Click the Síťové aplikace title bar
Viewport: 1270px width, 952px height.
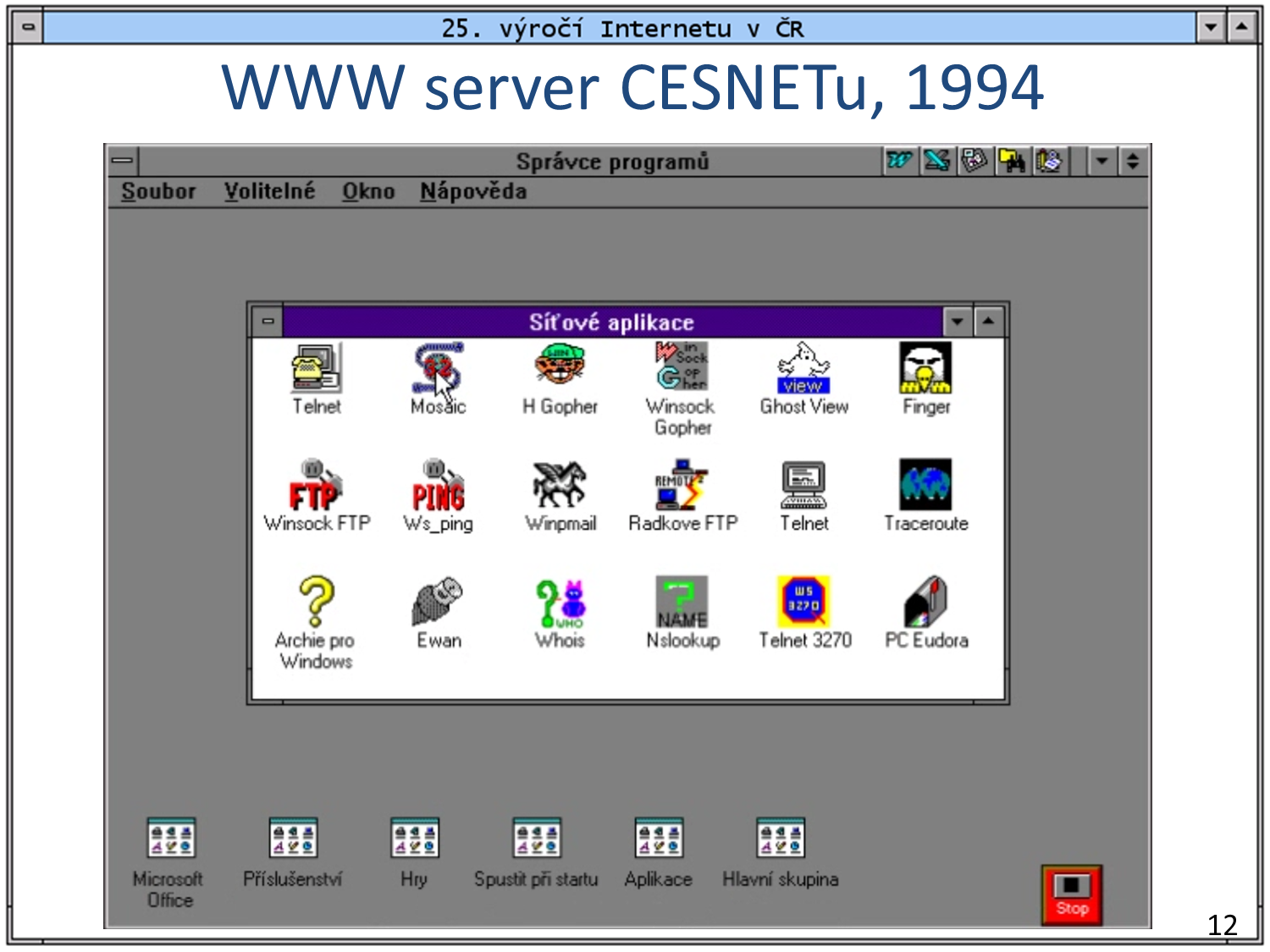click(x=612, y=322)
